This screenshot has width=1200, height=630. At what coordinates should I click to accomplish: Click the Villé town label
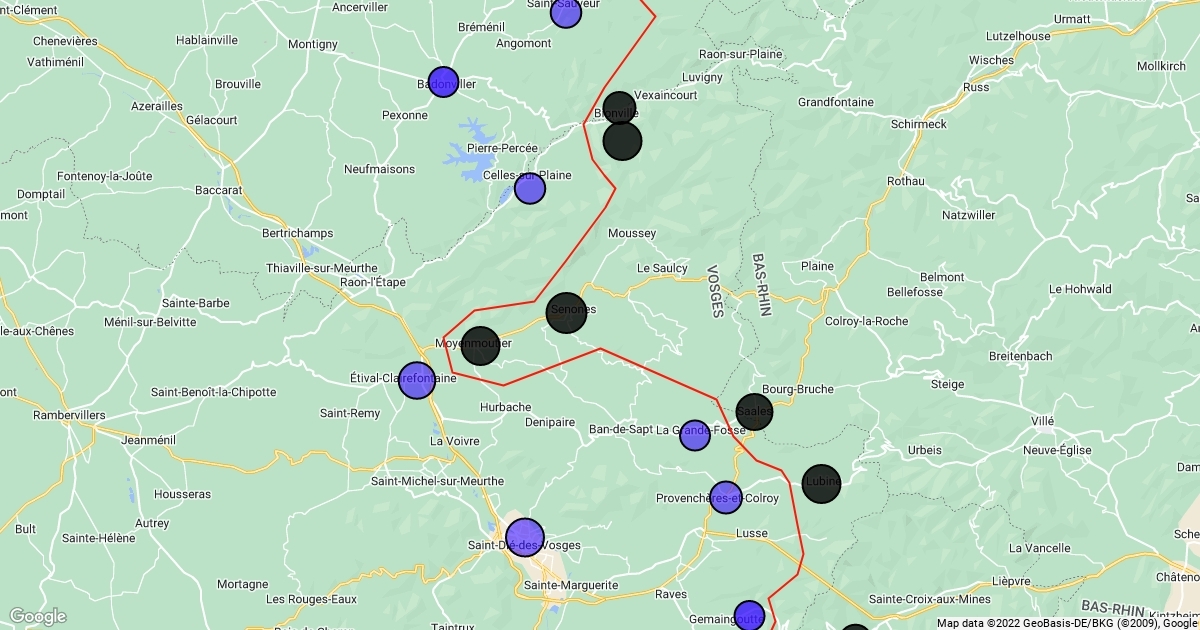1042,421
